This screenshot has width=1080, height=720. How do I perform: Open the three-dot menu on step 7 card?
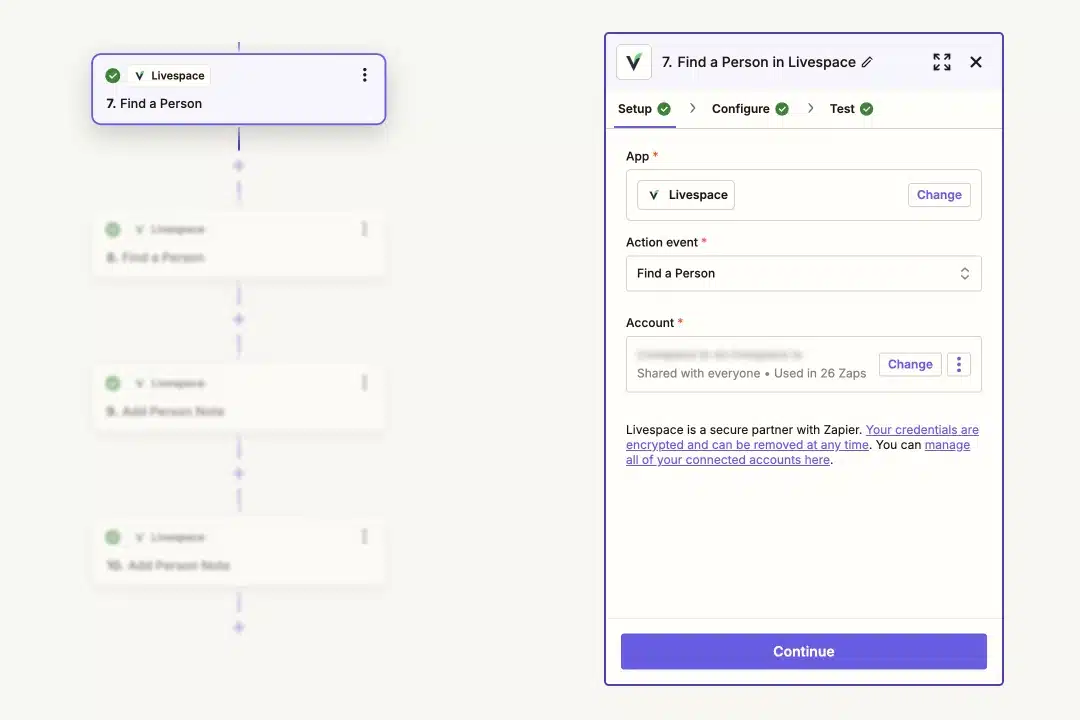[364, 75]
